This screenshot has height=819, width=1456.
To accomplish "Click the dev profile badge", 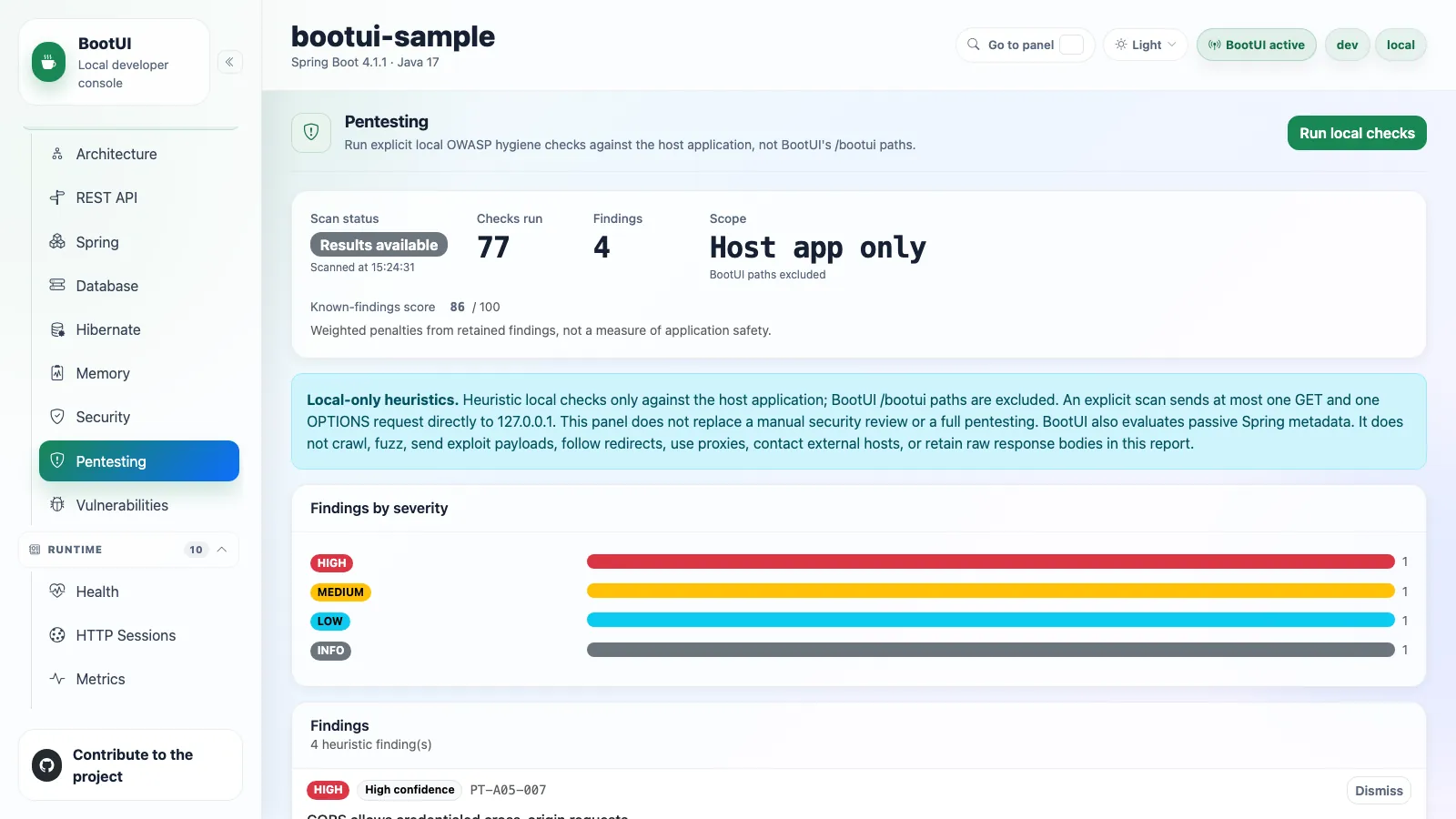I will coord(1348,45).
